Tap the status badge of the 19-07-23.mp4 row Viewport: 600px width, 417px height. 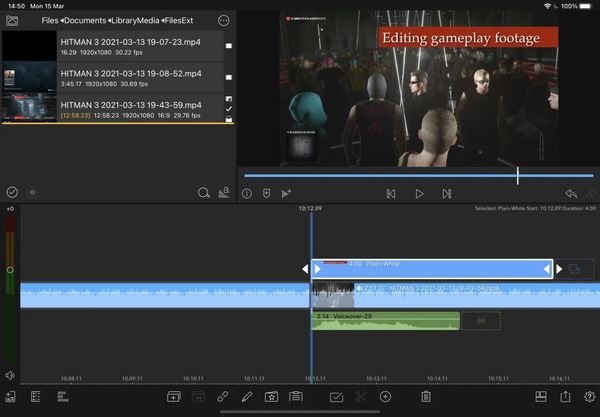coord(229,46)
